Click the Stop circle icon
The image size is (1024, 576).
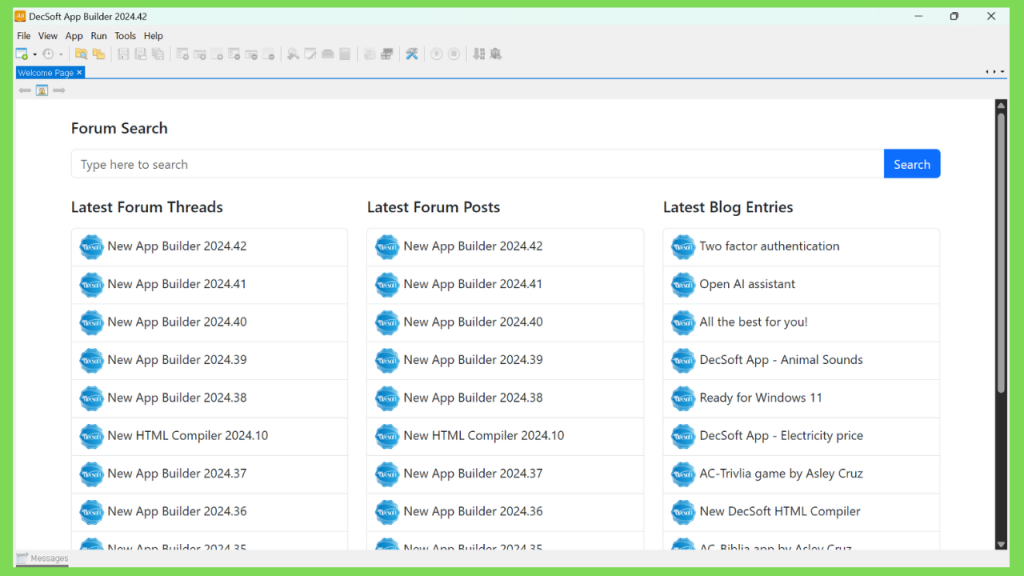coord(454,54)
